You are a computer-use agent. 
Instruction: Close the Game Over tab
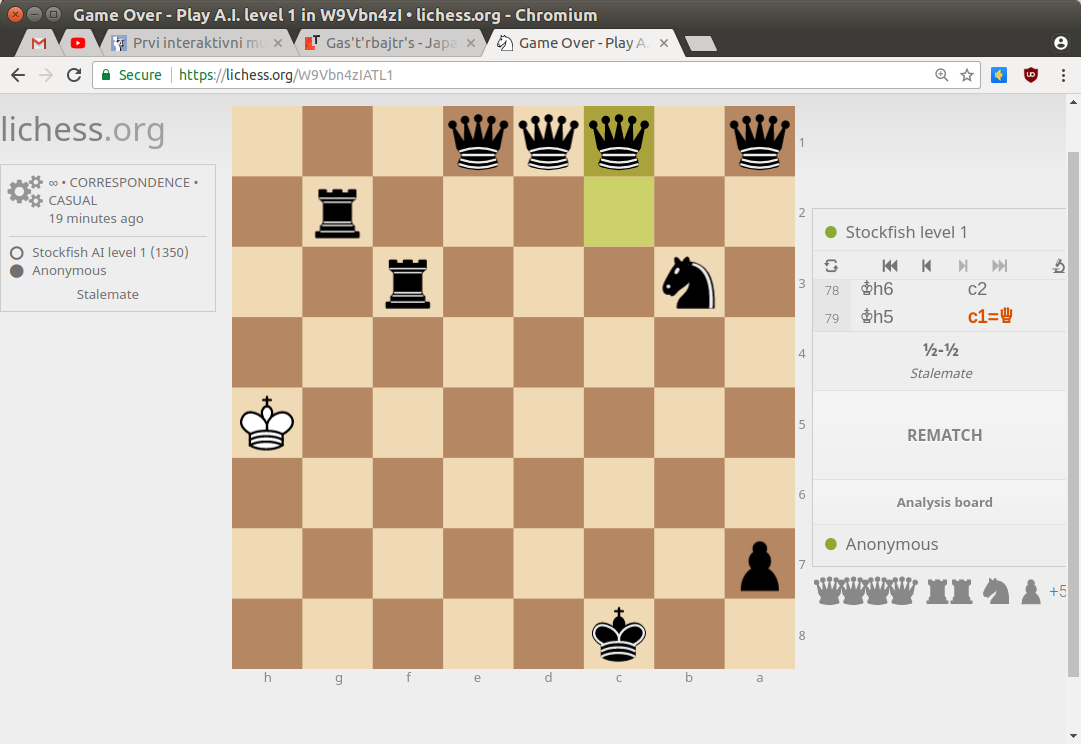click(x=664, y=43)
